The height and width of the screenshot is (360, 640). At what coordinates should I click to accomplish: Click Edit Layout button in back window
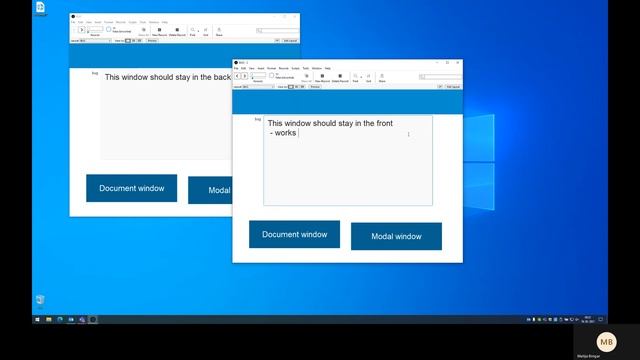point(290,41)
